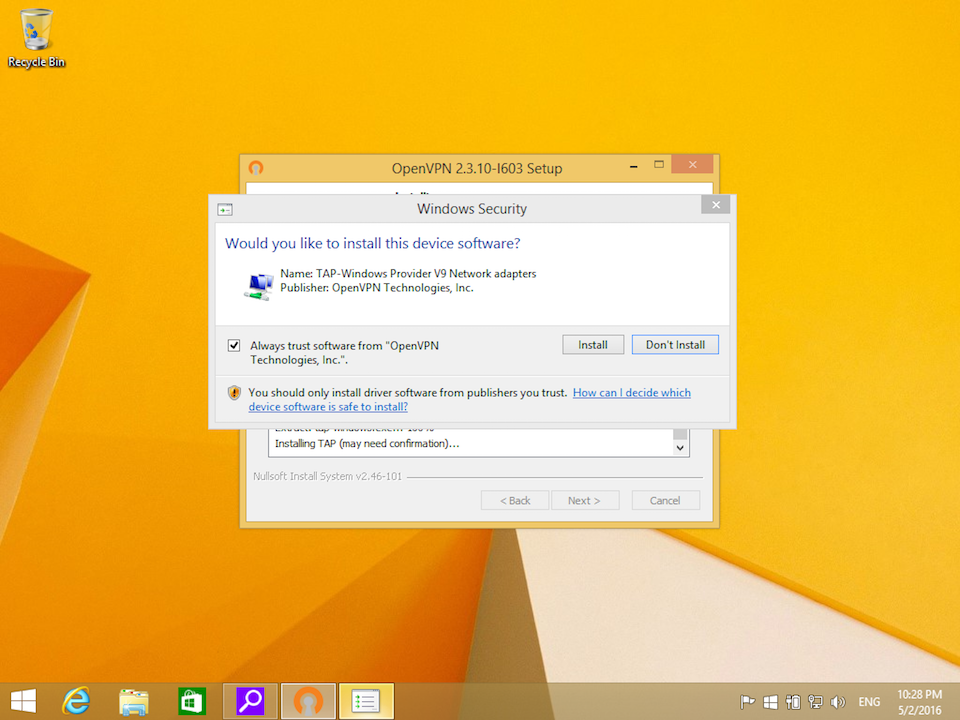Screen dimensions: 960x720
Task: Uncheck Always trust software from OpenVPN Technologies
Action: (234, 345)
